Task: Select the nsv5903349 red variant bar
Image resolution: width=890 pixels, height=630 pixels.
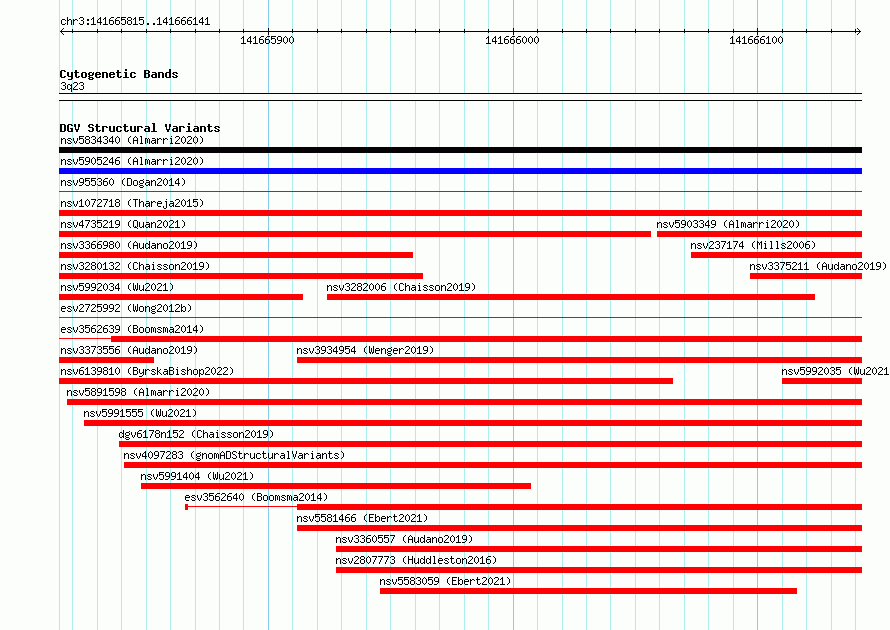Action: pos(759,234)
